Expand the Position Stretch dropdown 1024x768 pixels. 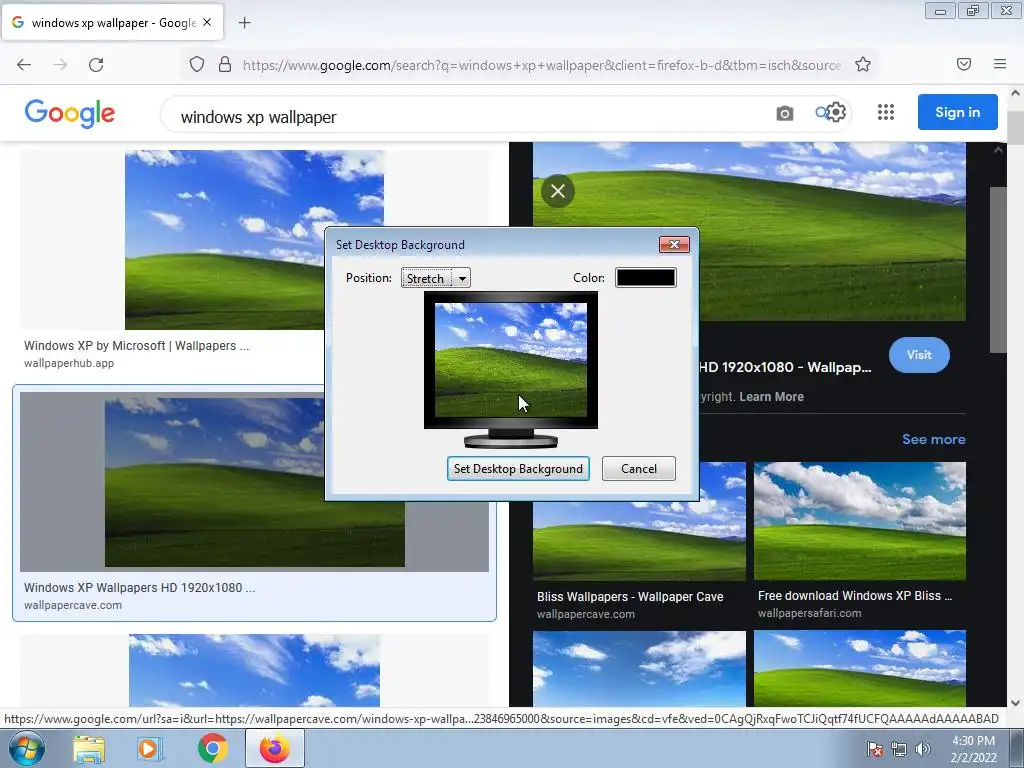[436, 278]
